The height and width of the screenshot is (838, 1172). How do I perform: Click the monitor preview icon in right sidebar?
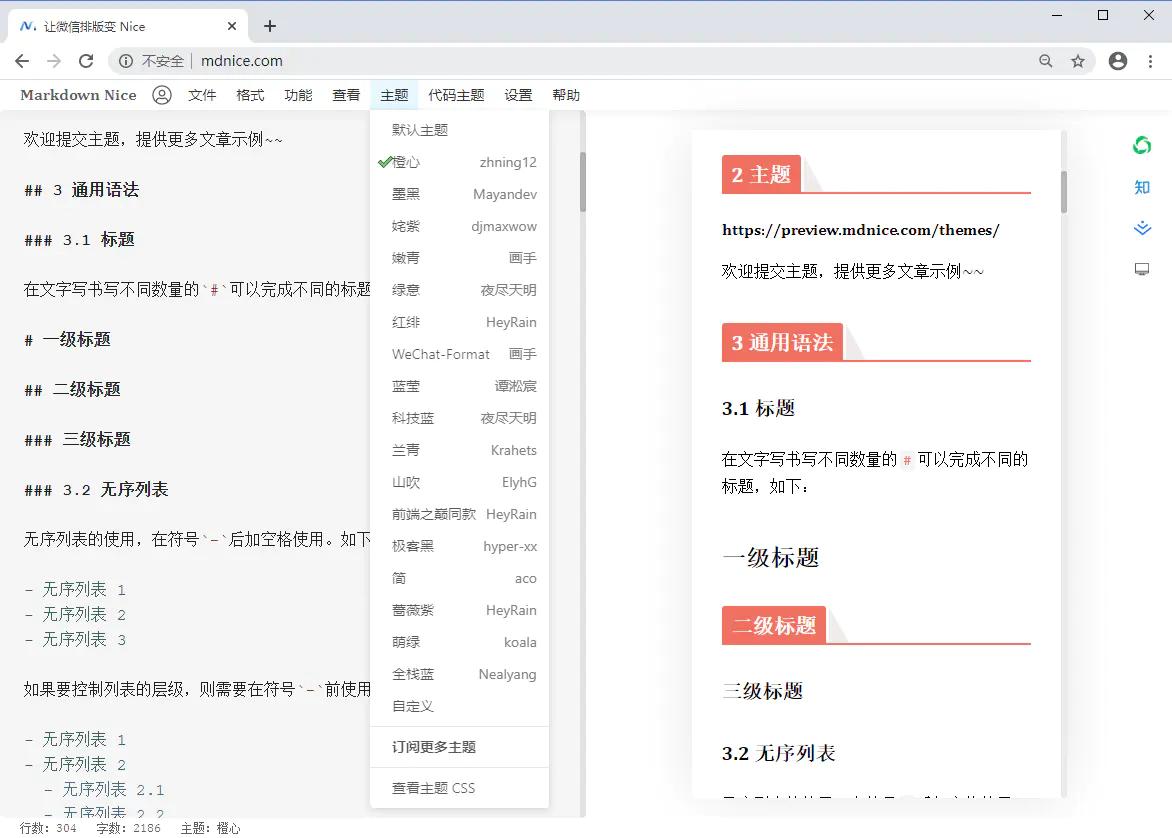(x=1141, y=268)
